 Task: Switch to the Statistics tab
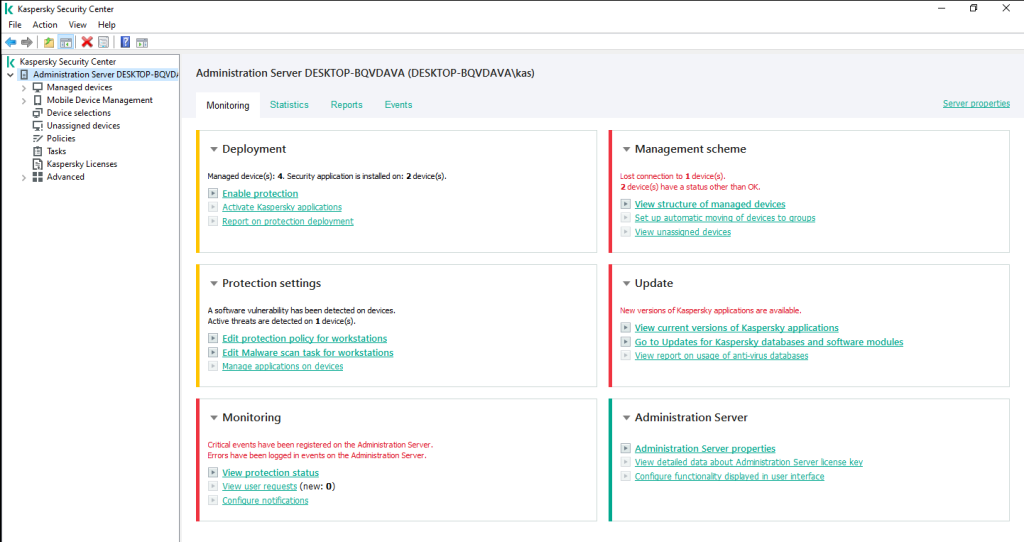click(289, 105)
